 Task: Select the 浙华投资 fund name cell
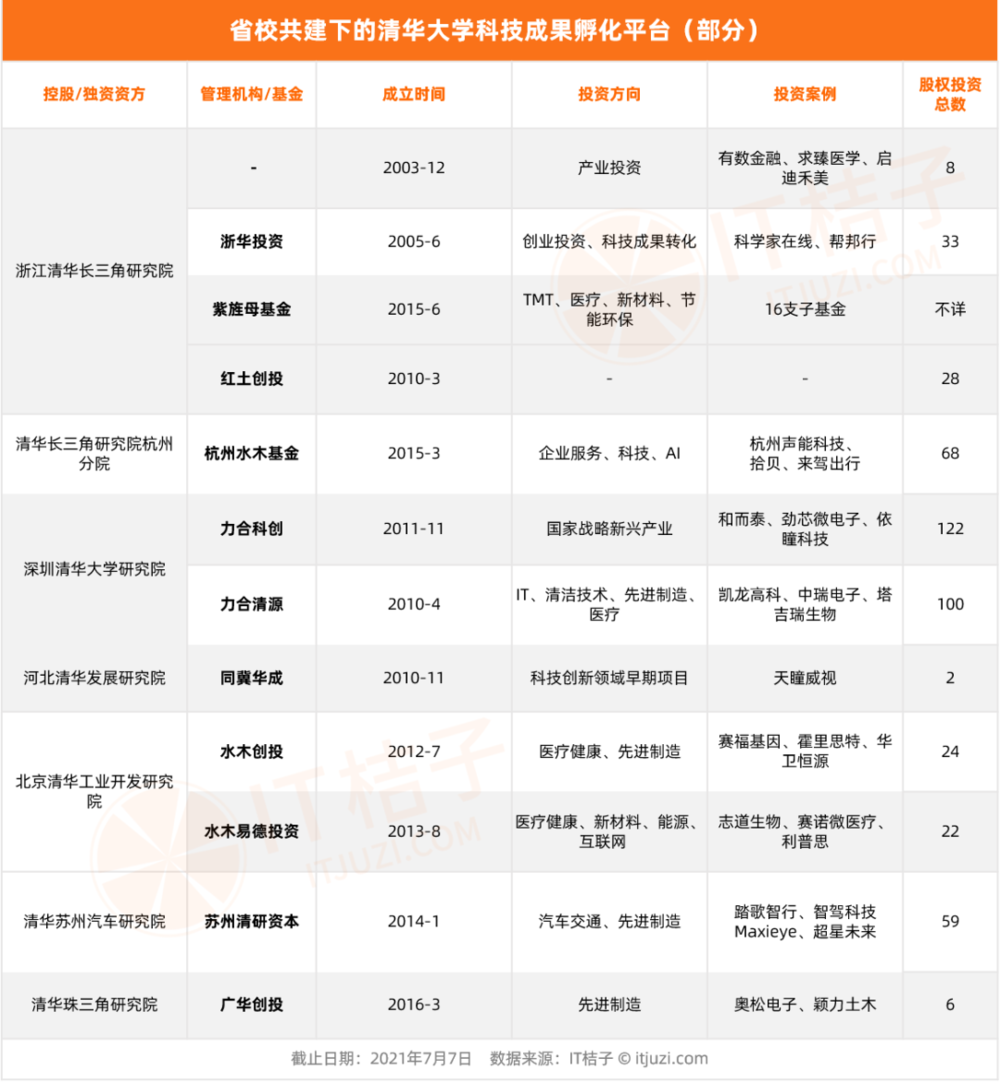(x=251, y=241)
